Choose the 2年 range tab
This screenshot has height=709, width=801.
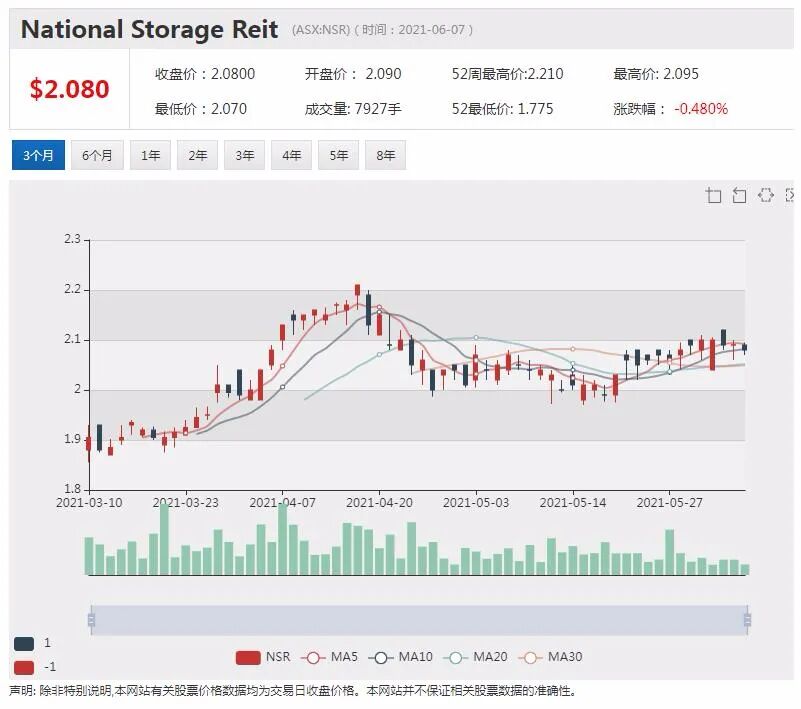point(198,155)
